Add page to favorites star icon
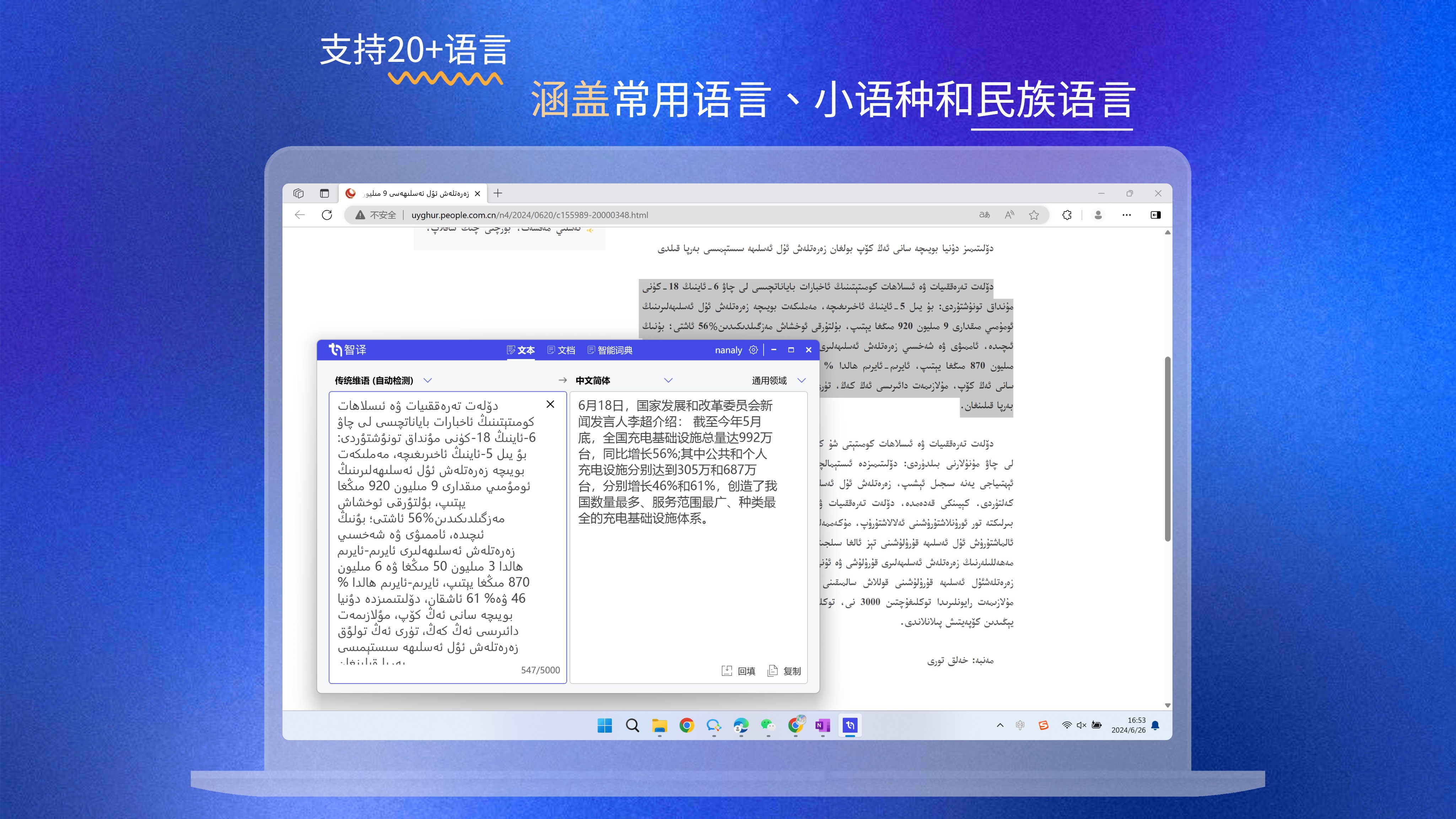 [x=1034, y=215]
